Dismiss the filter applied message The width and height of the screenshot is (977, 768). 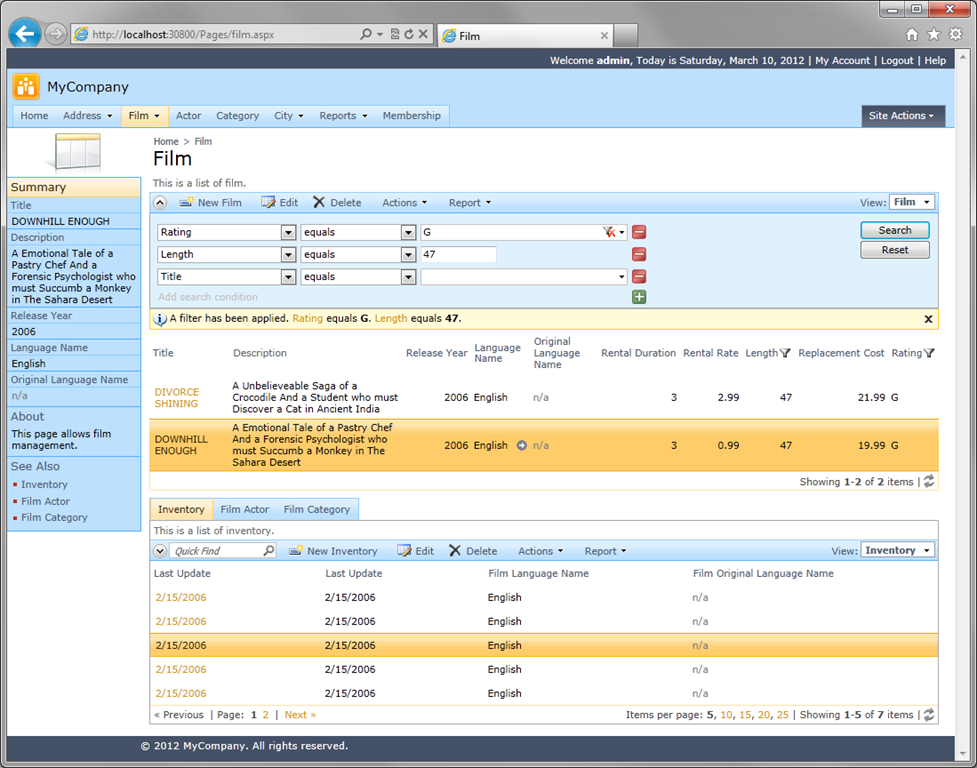[x=928, y=319]
